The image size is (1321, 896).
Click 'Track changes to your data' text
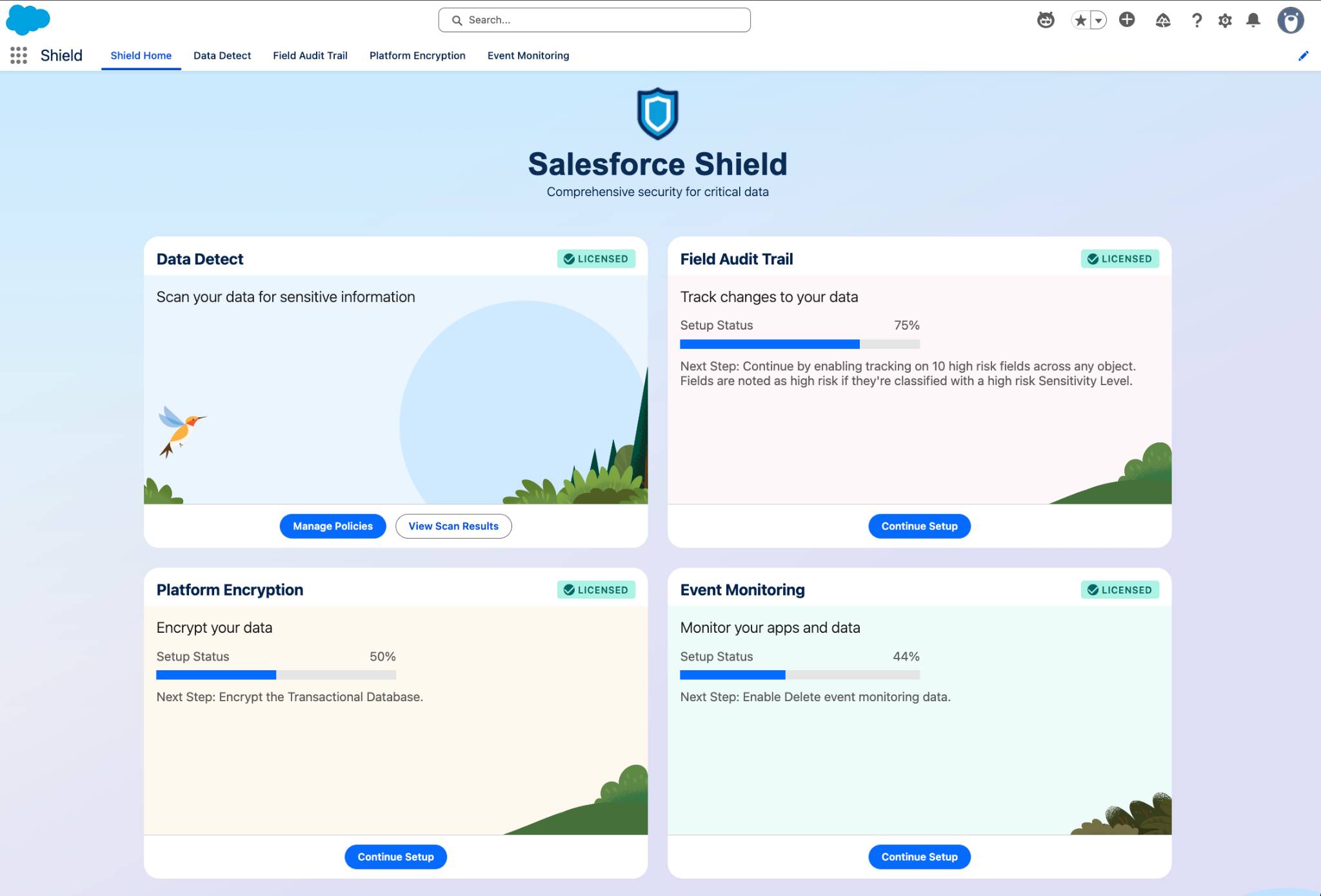(769, 297)
